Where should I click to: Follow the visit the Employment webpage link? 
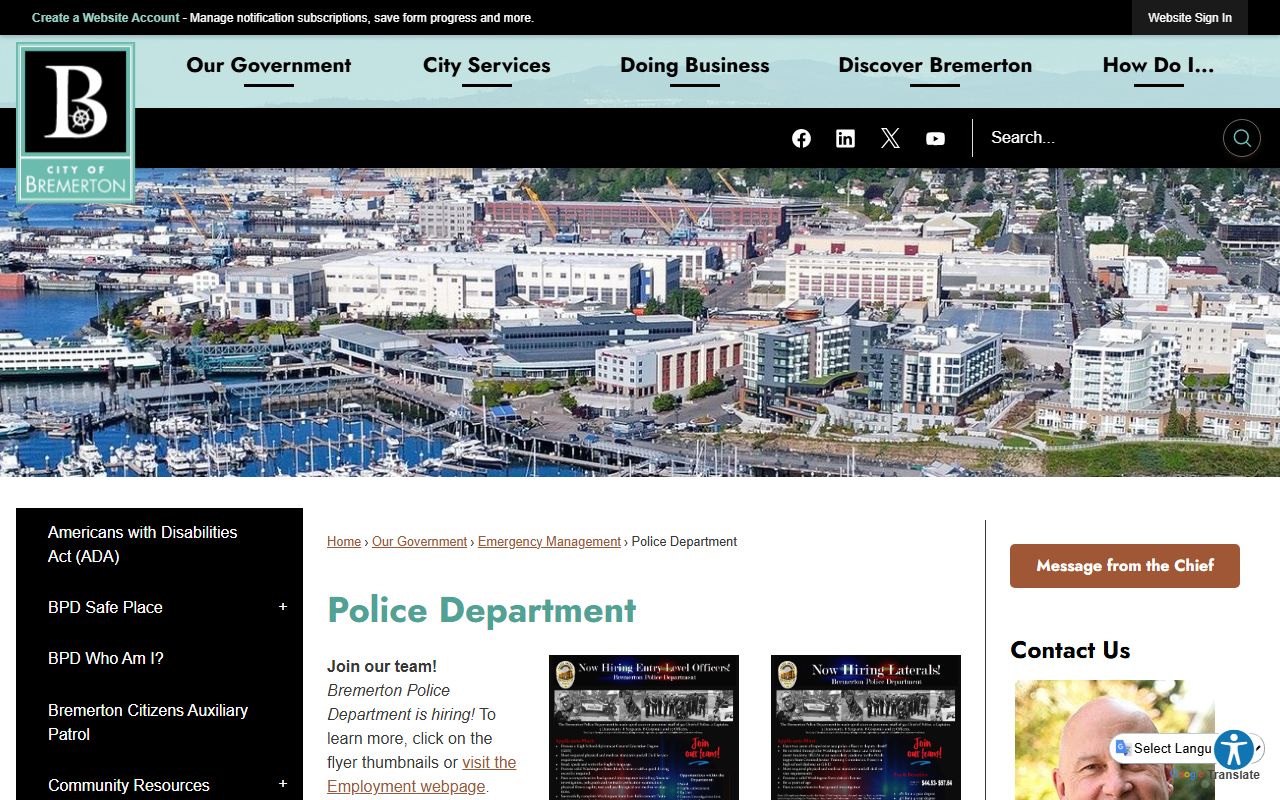click(421, 774)
